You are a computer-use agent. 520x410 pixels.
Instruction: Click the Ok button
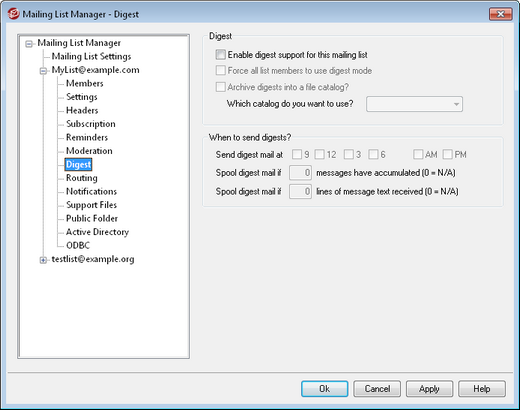[x=325, y=389]
